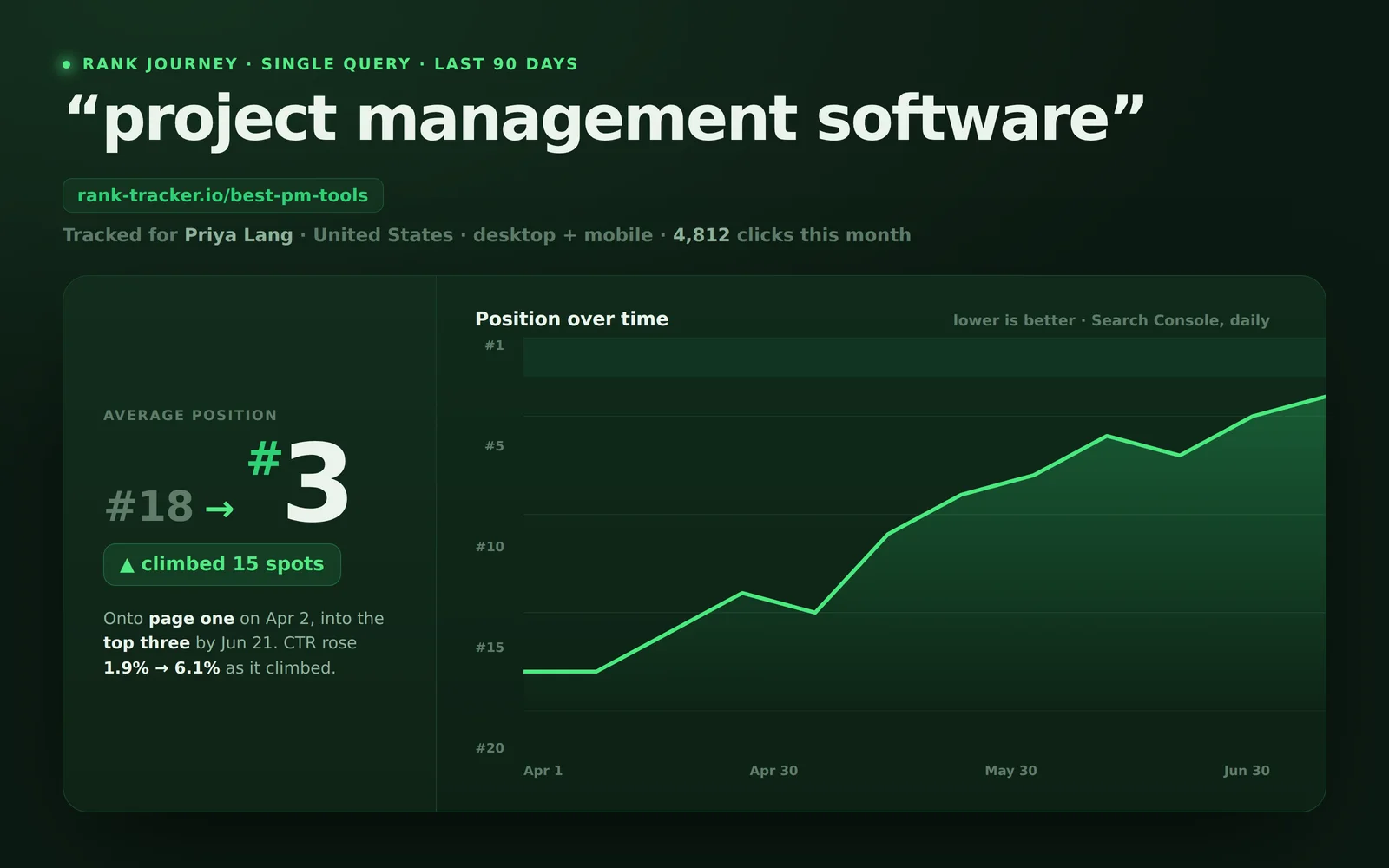Click the '1.9% → 6.1%' CTR figures
Image resolution: width=1389 pixels, height=868 pixels.
pos(161,668)
